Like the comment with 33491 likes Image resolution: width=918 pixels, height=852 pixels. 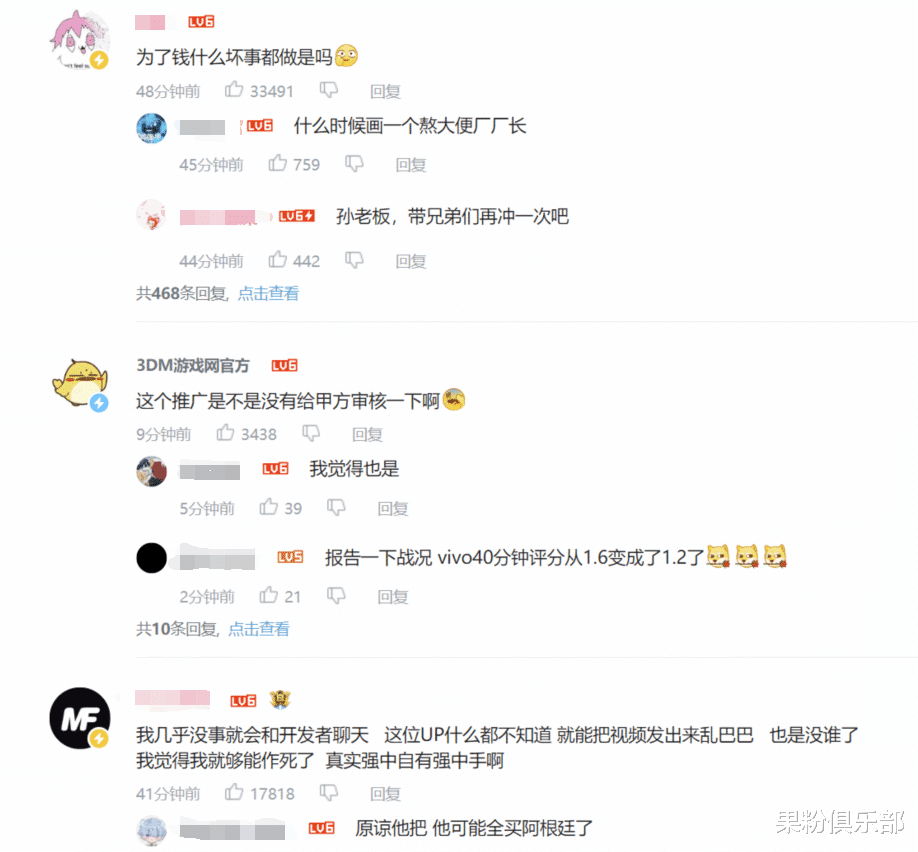point(234,90)
